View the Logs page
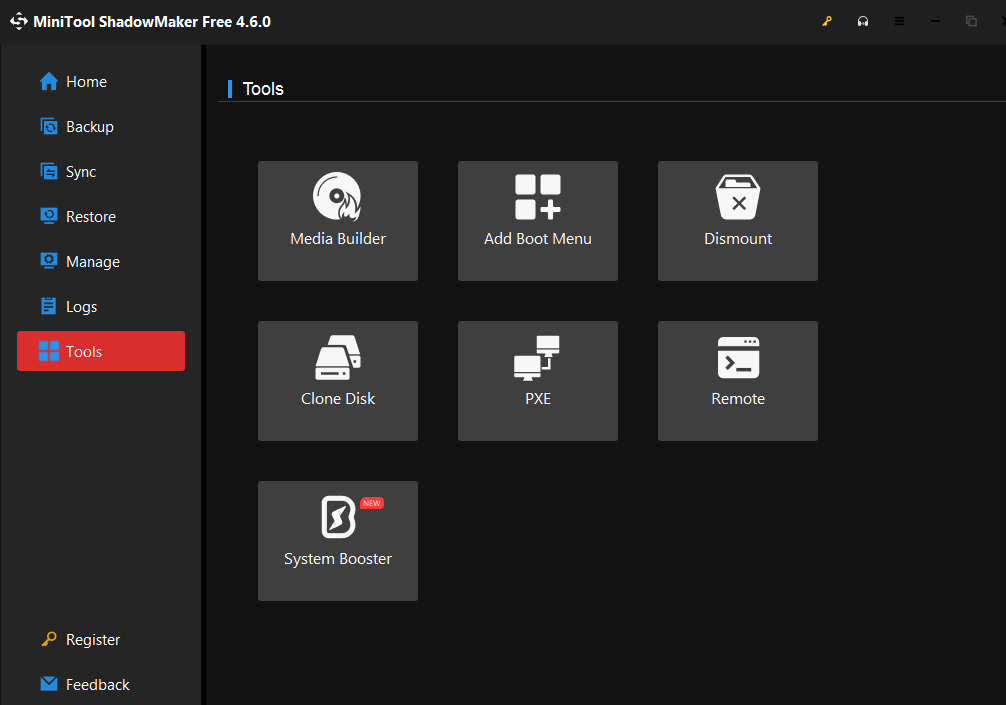1006x705 pixels. [101, 306]
